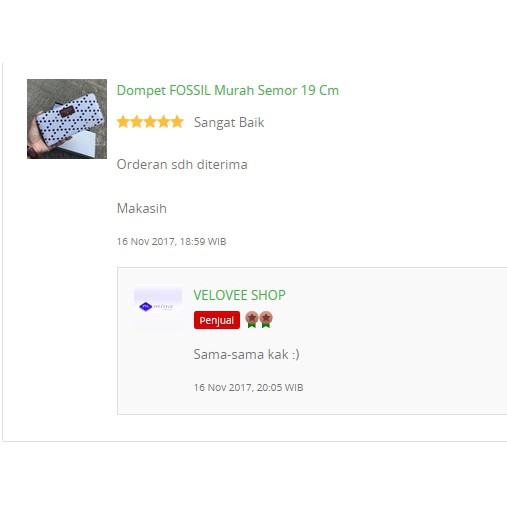Viewport: 507px width, 507px height.
Task: Select the Orderan sdh diterima review text
Action: [x=182, y=164]
